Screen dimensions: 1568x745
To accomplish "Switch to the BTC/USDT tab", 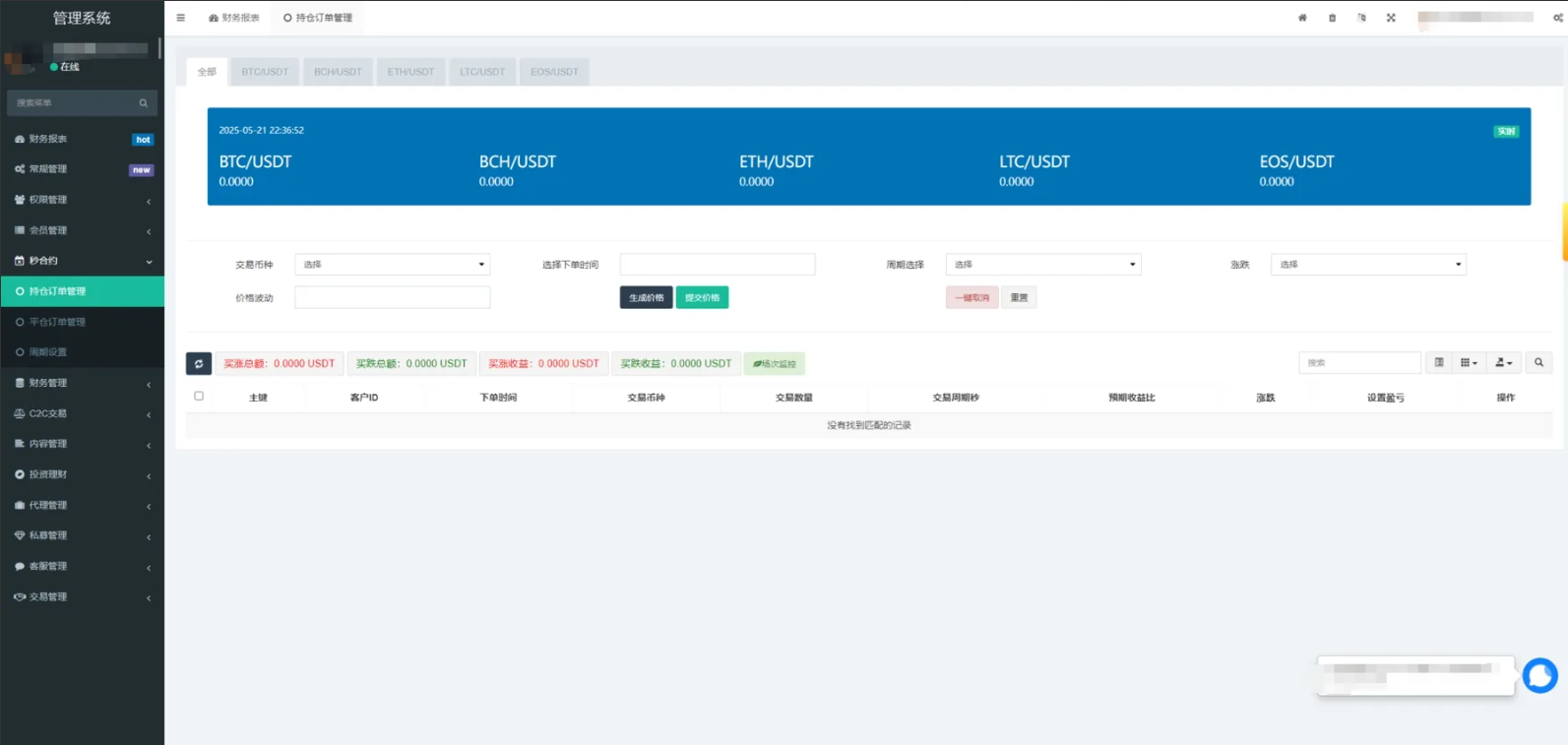I will click(265, 72).
